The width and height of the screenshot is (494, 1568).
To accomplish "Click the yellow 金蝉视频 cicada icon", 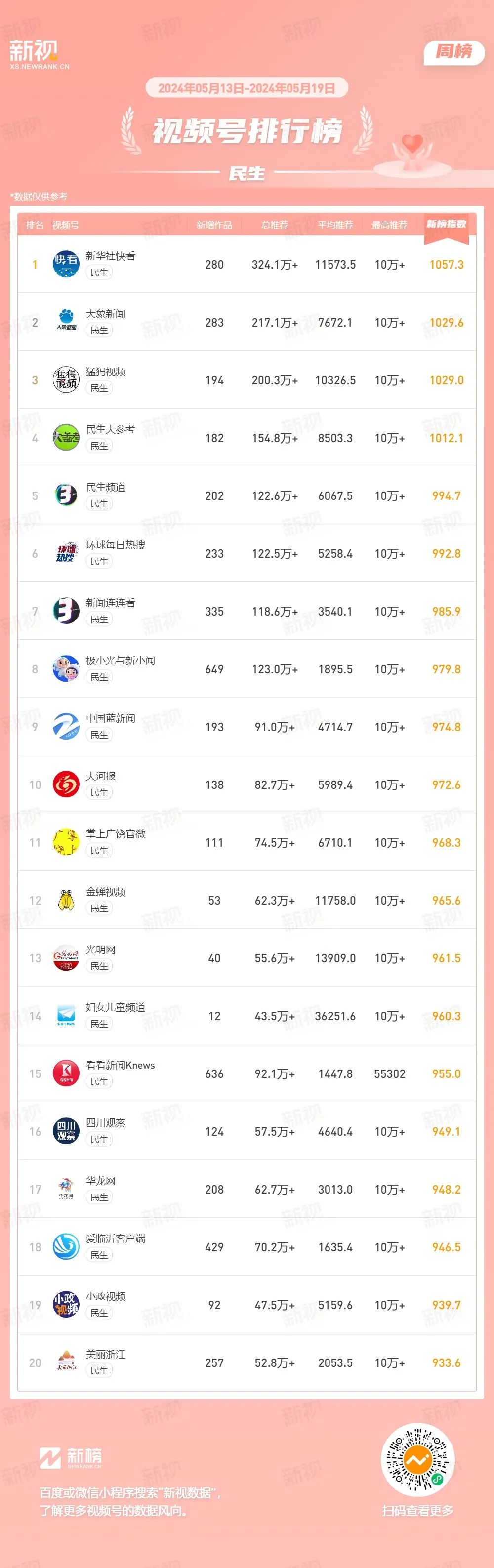I will (66, 900).
